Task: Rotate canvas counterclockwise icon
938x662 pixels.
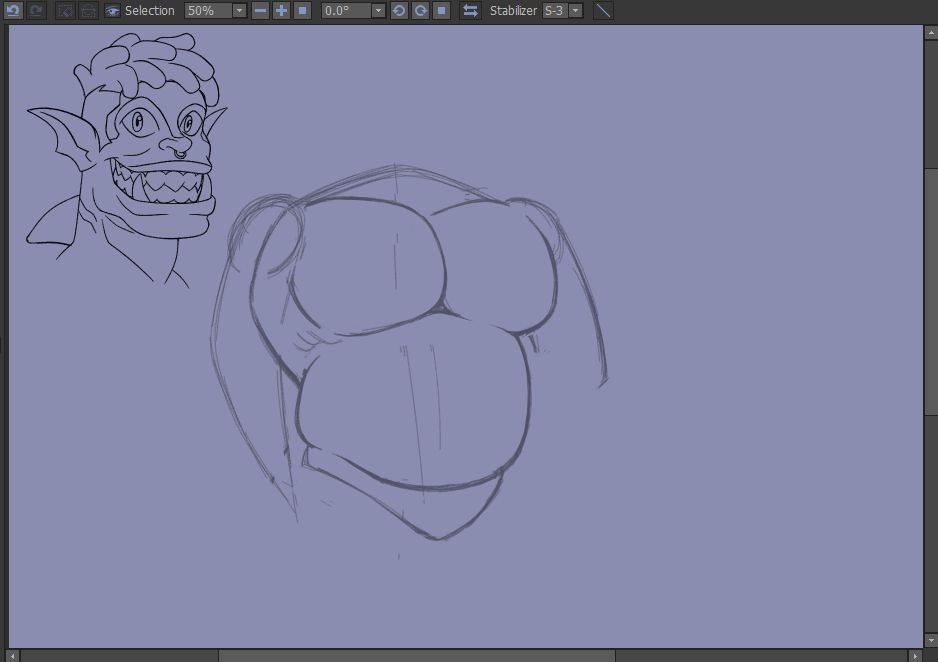Action: pyautogui.click(x=399, y=11)
